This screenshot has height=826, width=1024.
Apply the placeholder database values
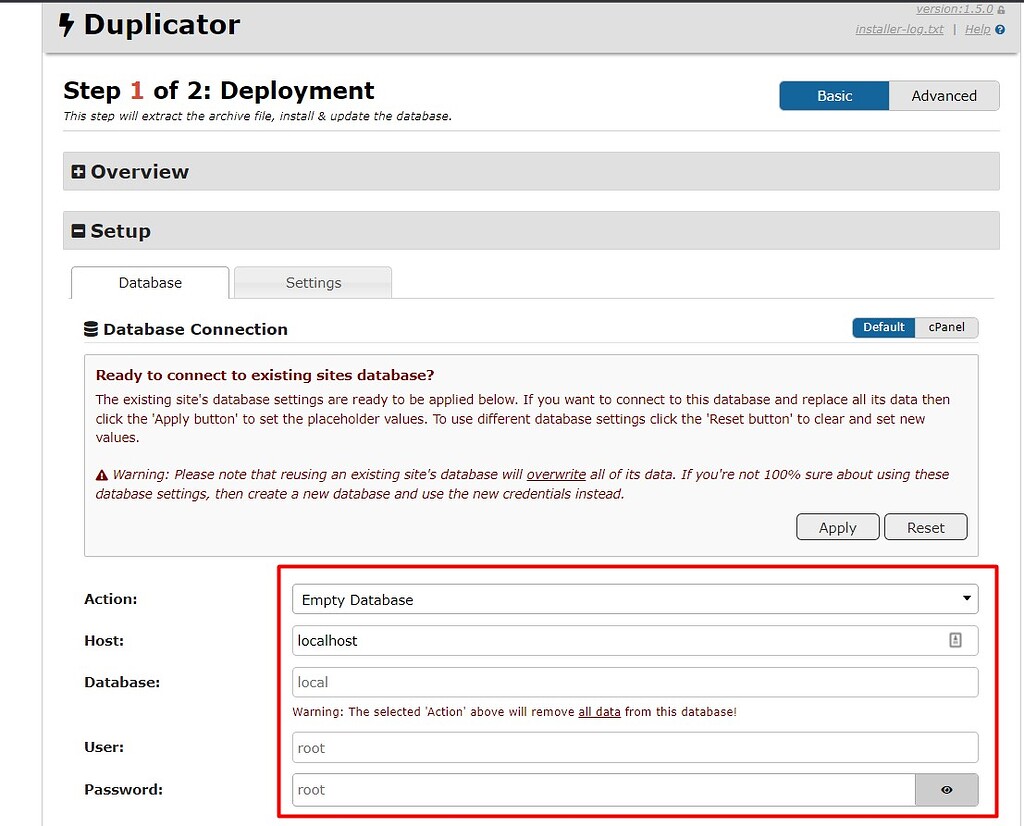(837, 527)
